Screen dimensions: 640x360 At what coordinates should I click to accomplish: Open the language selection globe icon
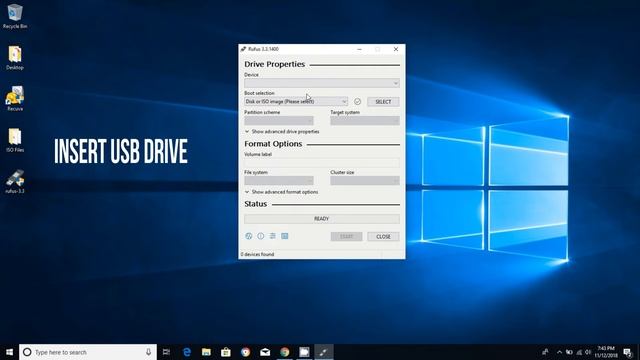coord(249,236)
